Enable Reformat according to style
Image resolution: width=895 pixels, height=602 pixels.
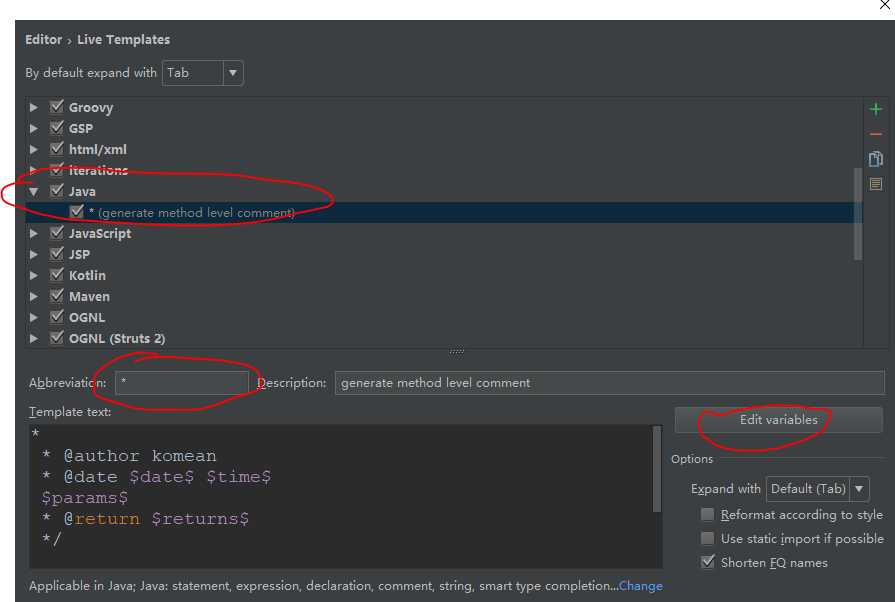pos(708,514)
